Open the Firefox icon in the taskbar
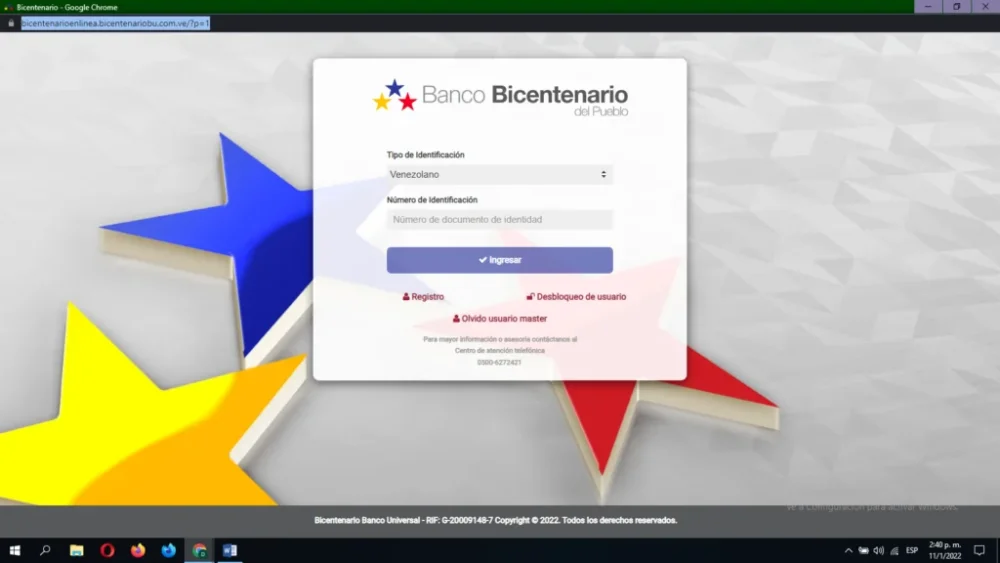The image size is (1000, 563). [138, 550]
